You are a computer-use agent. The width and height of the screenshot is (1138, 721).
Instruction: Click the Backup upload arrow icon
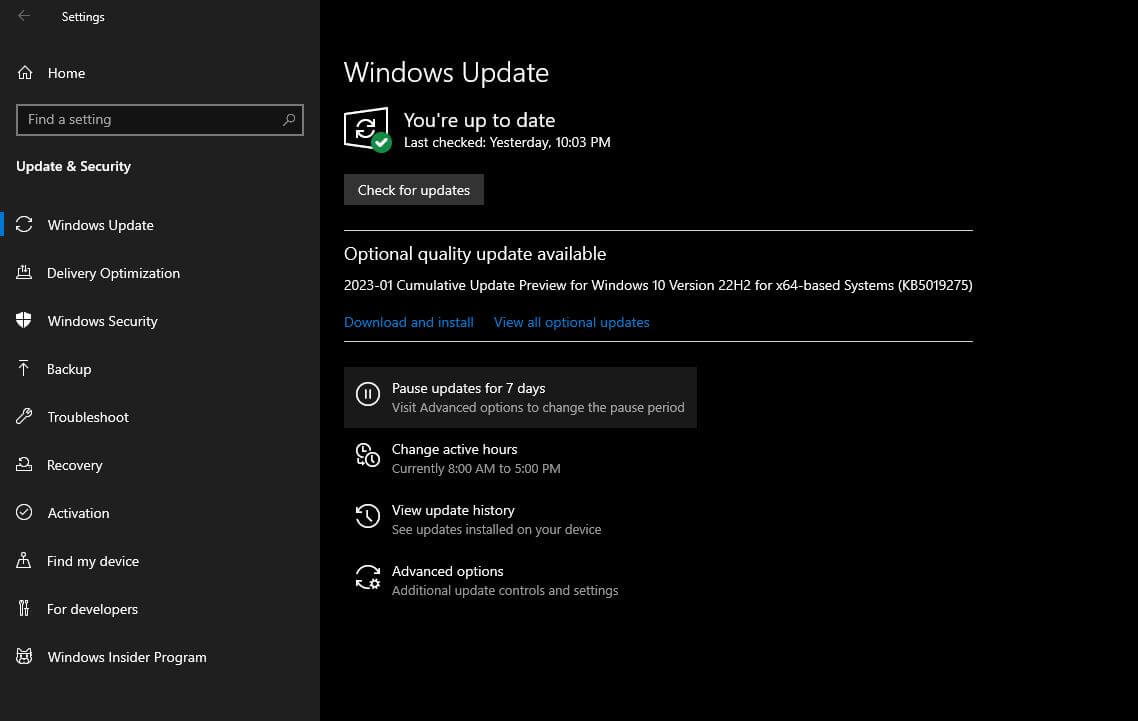(24, 368)
